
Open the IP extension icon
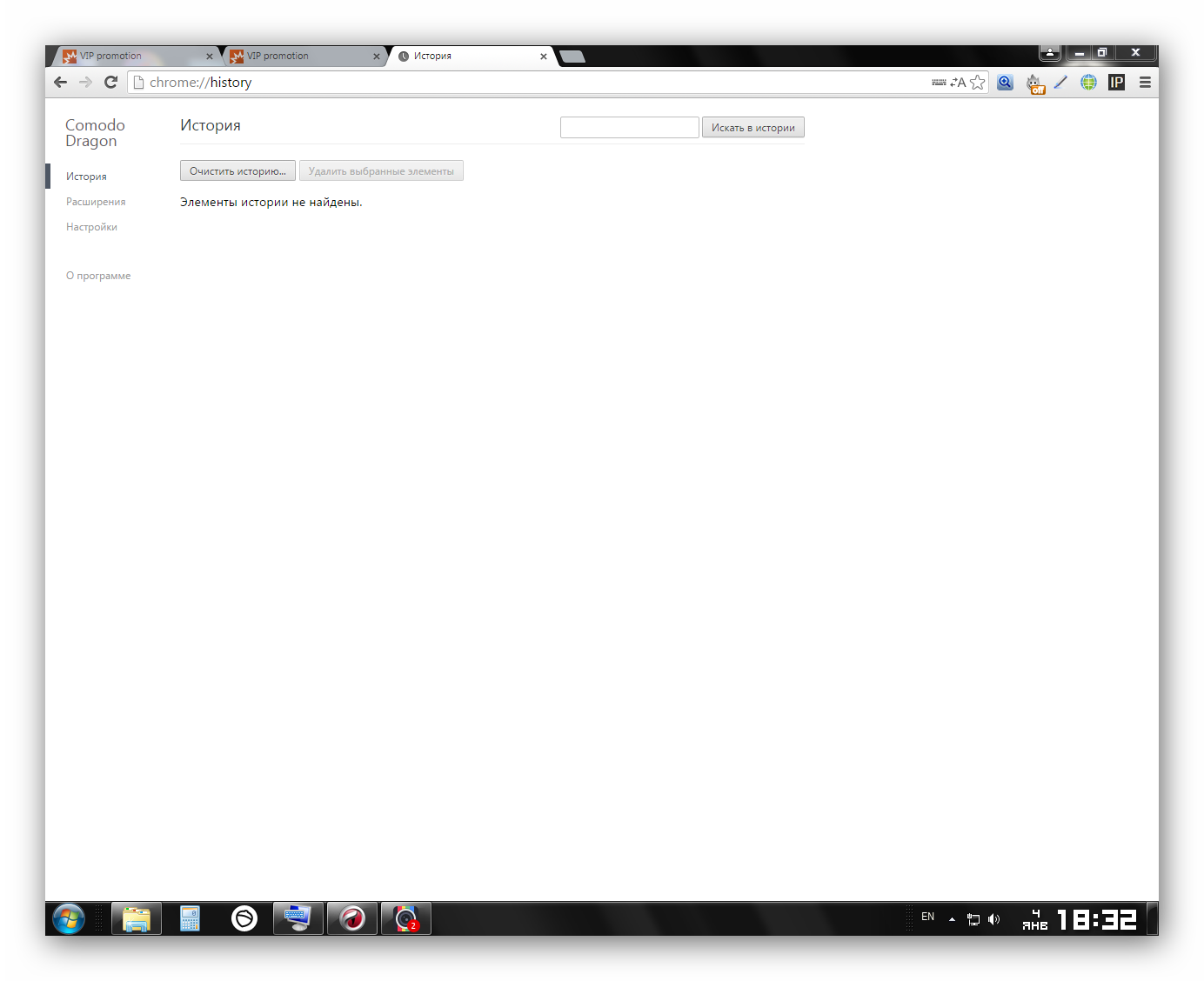pos(1116,82)
